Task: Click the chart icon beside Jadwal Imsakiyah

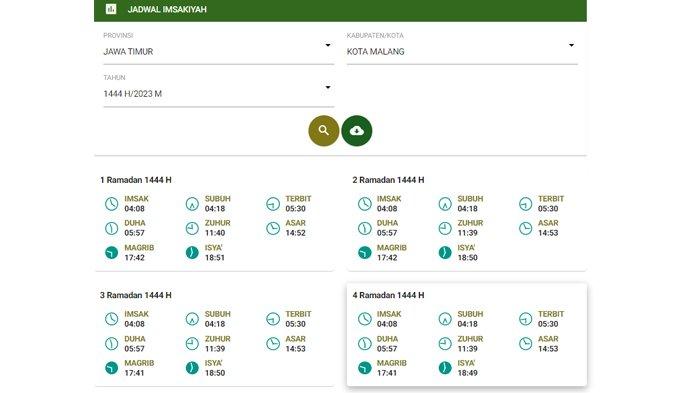Action: (111, 9)
